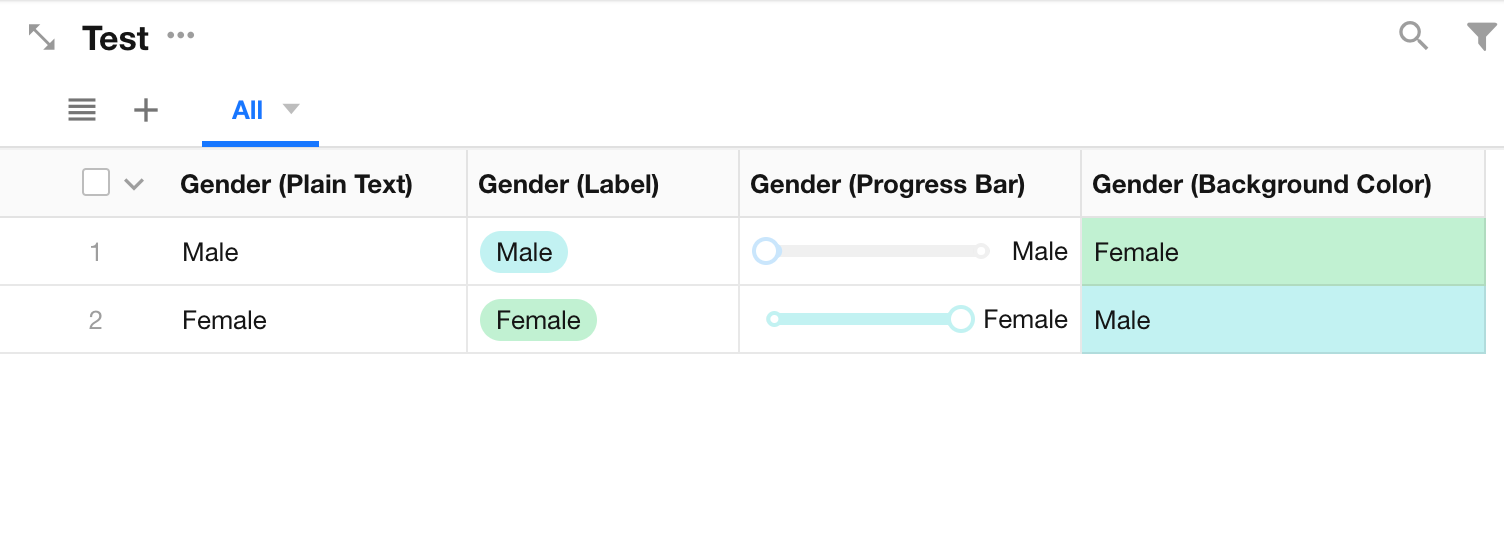
Task: Click the cyan Male background color cell
Action: pos(1283,320)
